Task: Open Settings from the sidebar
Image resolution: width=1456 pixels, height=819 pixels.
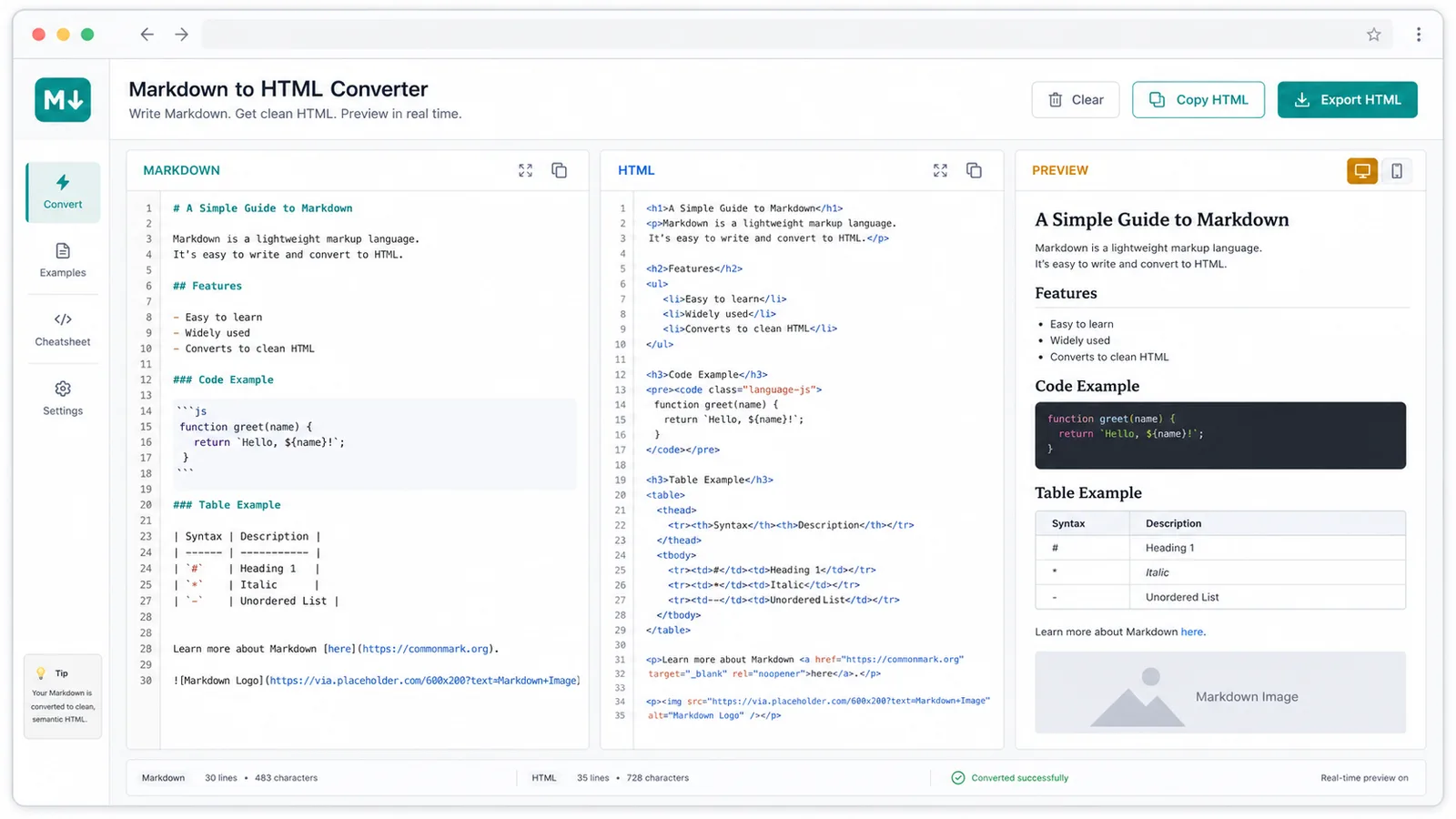Action: pos(63,399)
